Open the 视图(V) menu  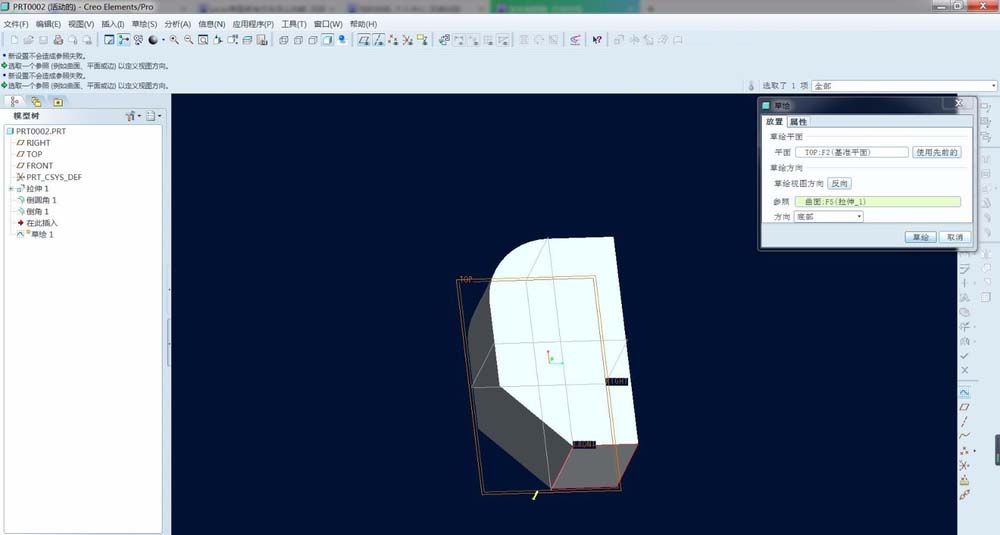click(81, 24)
